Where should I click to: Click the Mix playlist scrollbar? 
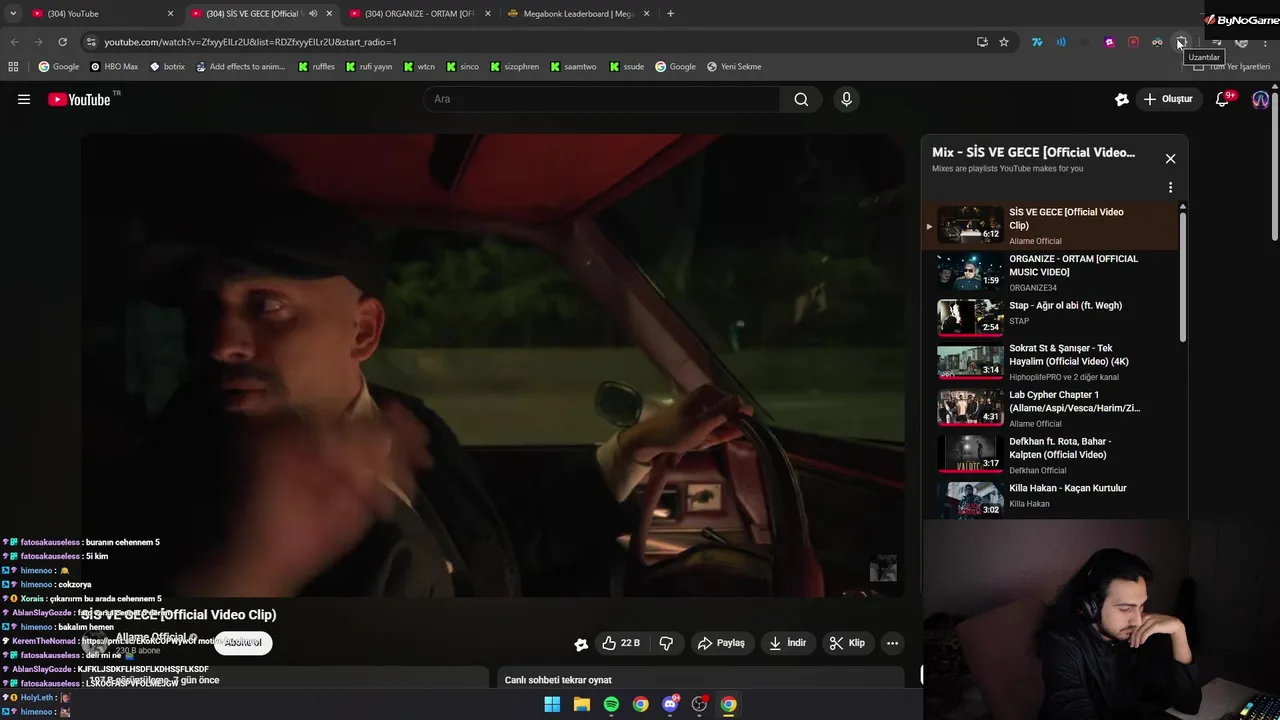(1183, 275)
